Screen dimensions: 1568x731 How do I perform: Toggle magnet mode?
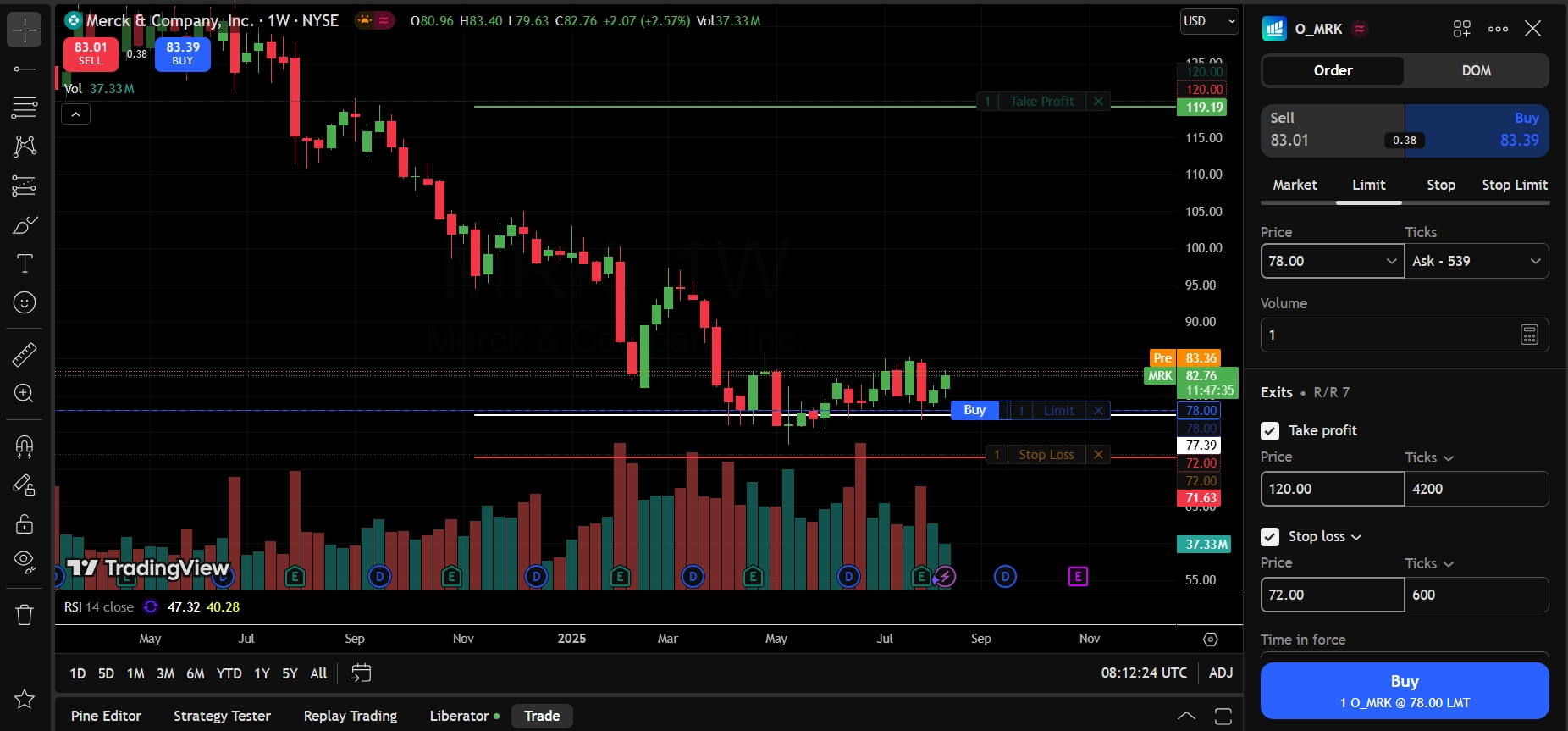click(x=25, y=446)
